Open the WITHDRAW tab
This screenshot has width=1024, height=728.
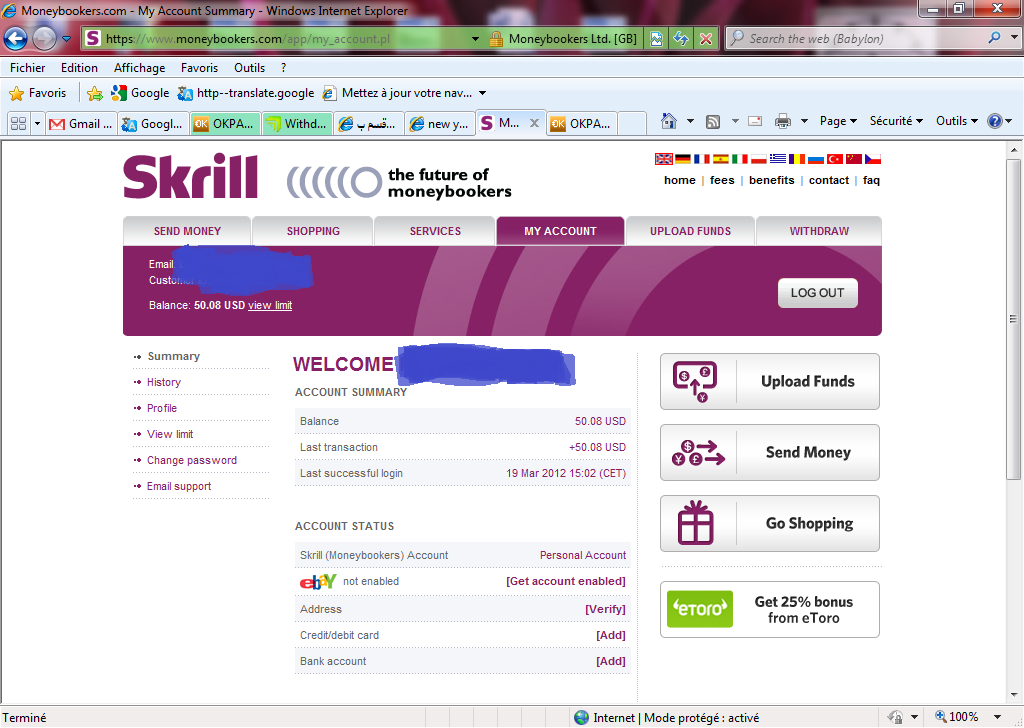819,231
